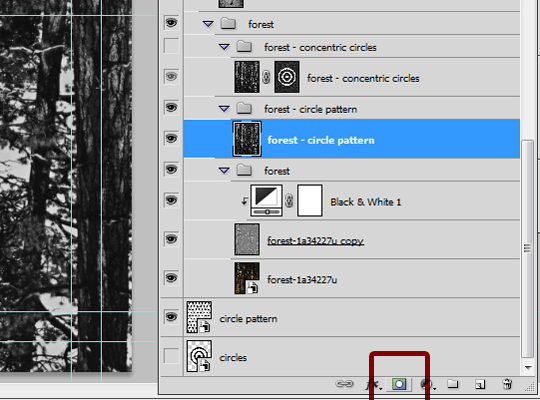Viewport: 540px width, 400px height.
Task: Click the Create new group folder icon
Action: [x=453, y=383]
